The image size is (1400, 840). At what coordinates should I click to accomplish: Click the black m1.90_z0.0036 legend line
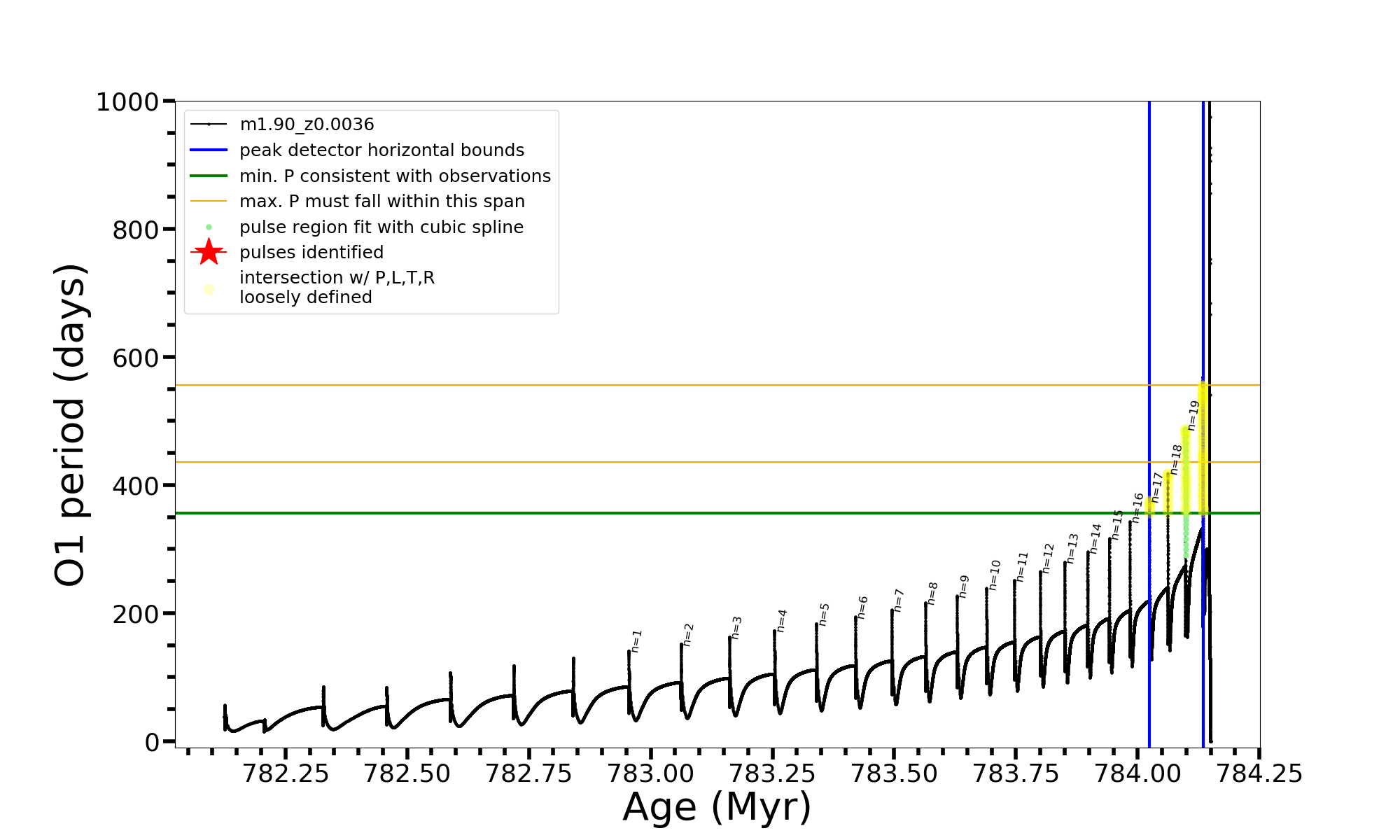click(209, 125)
